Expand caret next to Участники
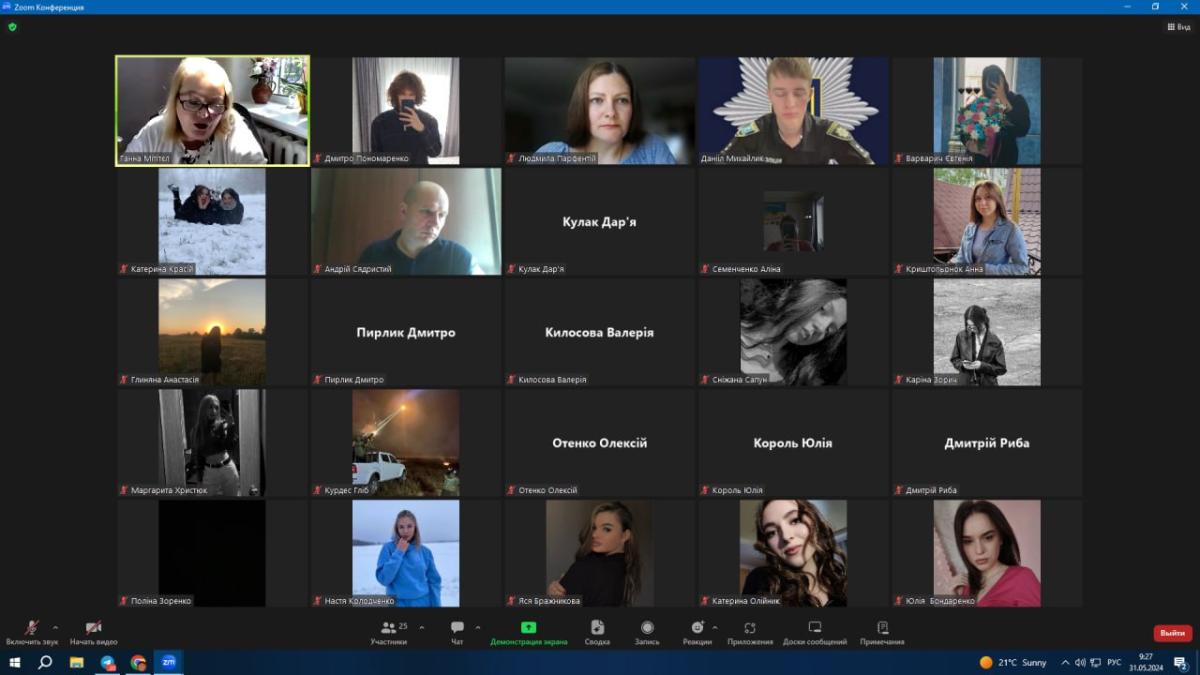 (x=421, y=627)
